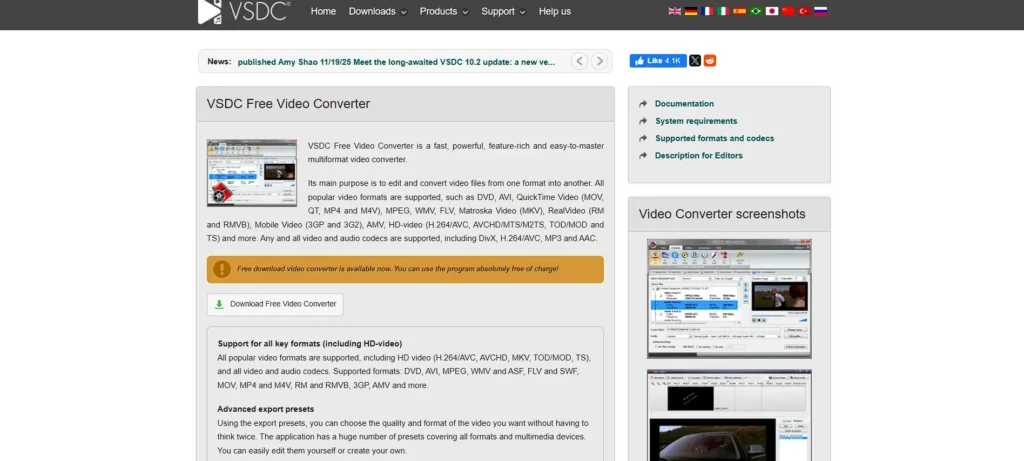Switch language via the Chinese flag
The height and width of the screenshot is (461, 1024).
[x=788, y=11]
